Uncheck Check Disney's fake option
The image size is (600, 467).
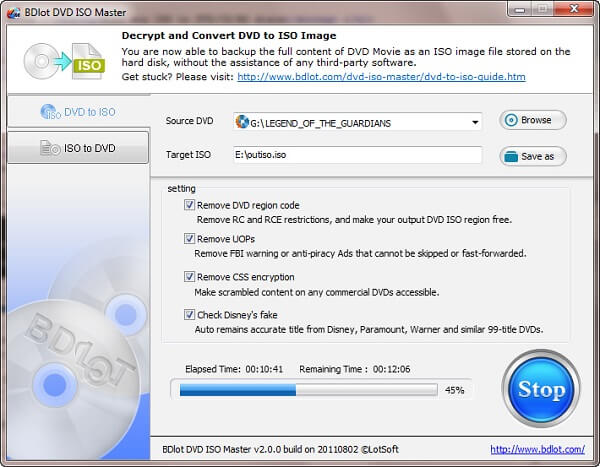(x=190, y=314)
